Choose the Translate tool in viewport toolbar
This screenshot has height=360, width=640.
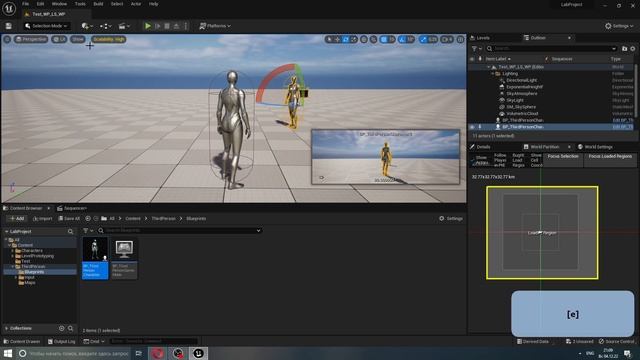tap(338, 39)
